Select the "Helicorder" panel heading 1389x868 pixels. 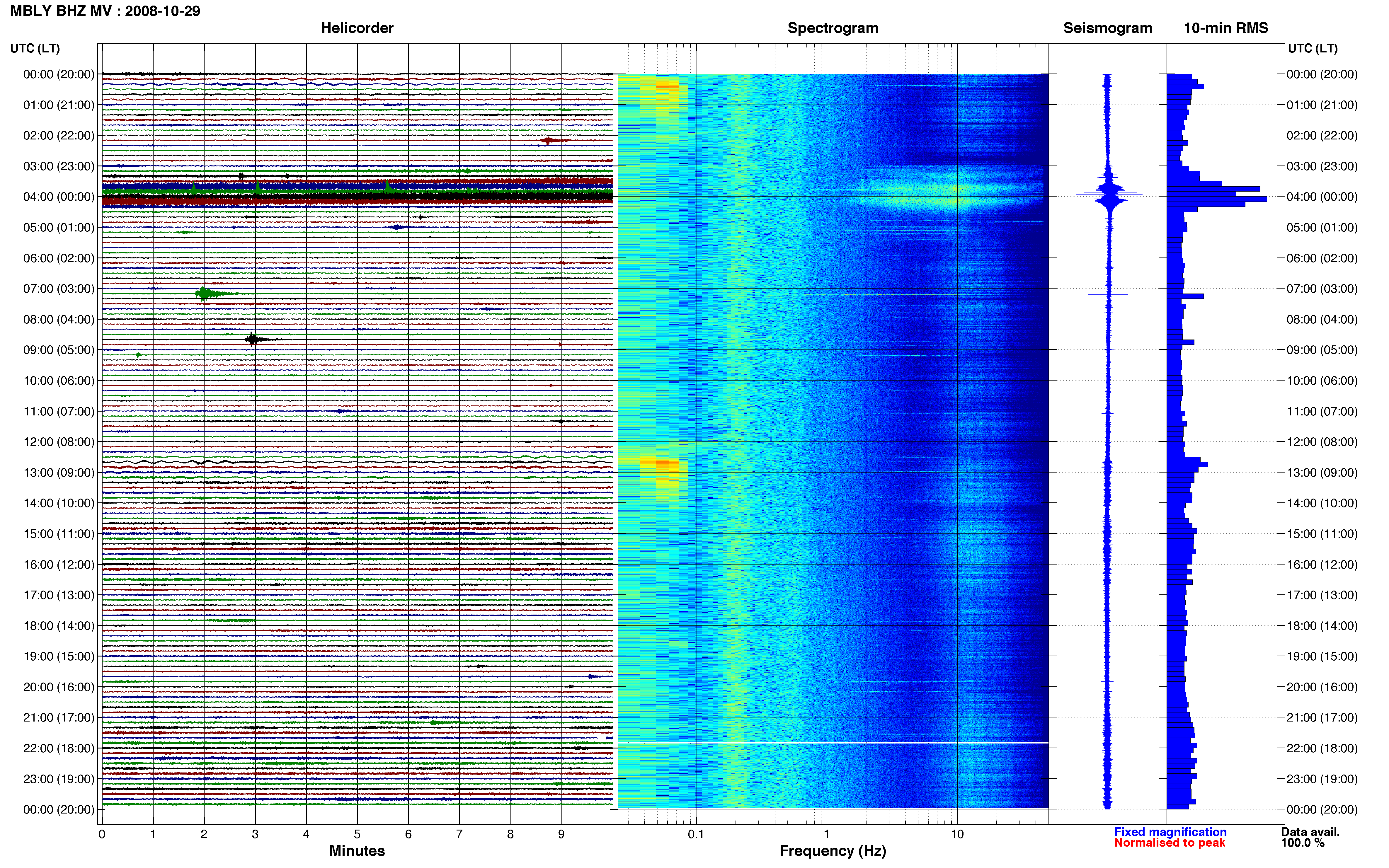[357, 28]
